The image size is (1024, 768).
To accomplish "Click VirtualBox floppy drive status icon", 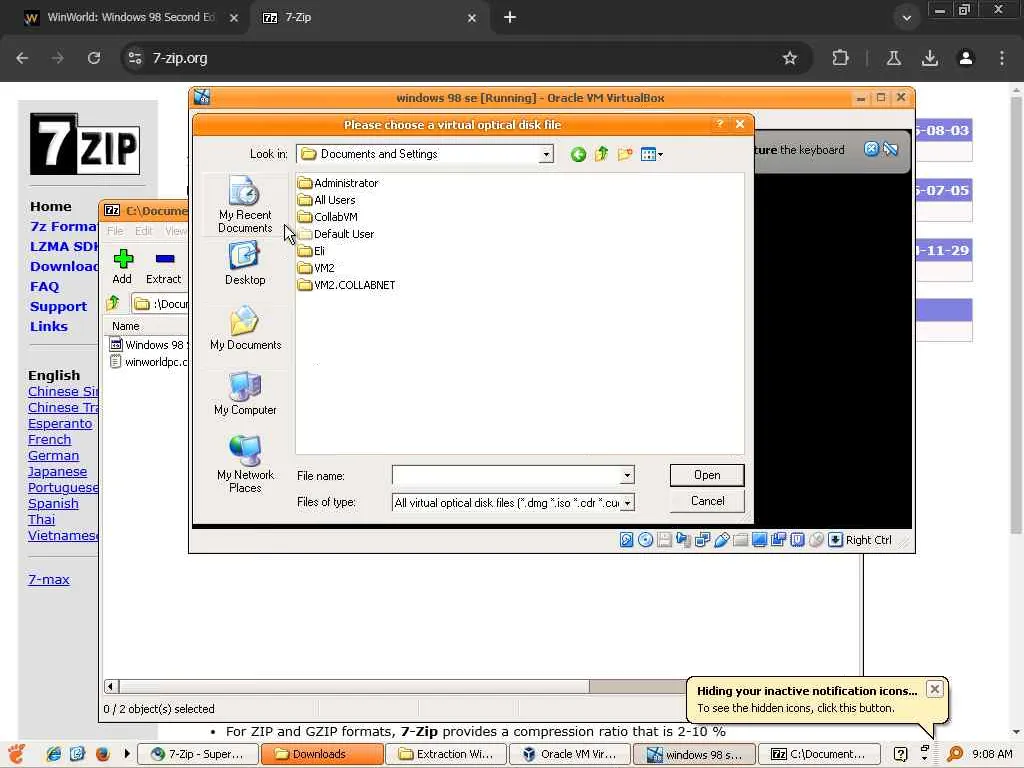I will click(x=664, y=539).
